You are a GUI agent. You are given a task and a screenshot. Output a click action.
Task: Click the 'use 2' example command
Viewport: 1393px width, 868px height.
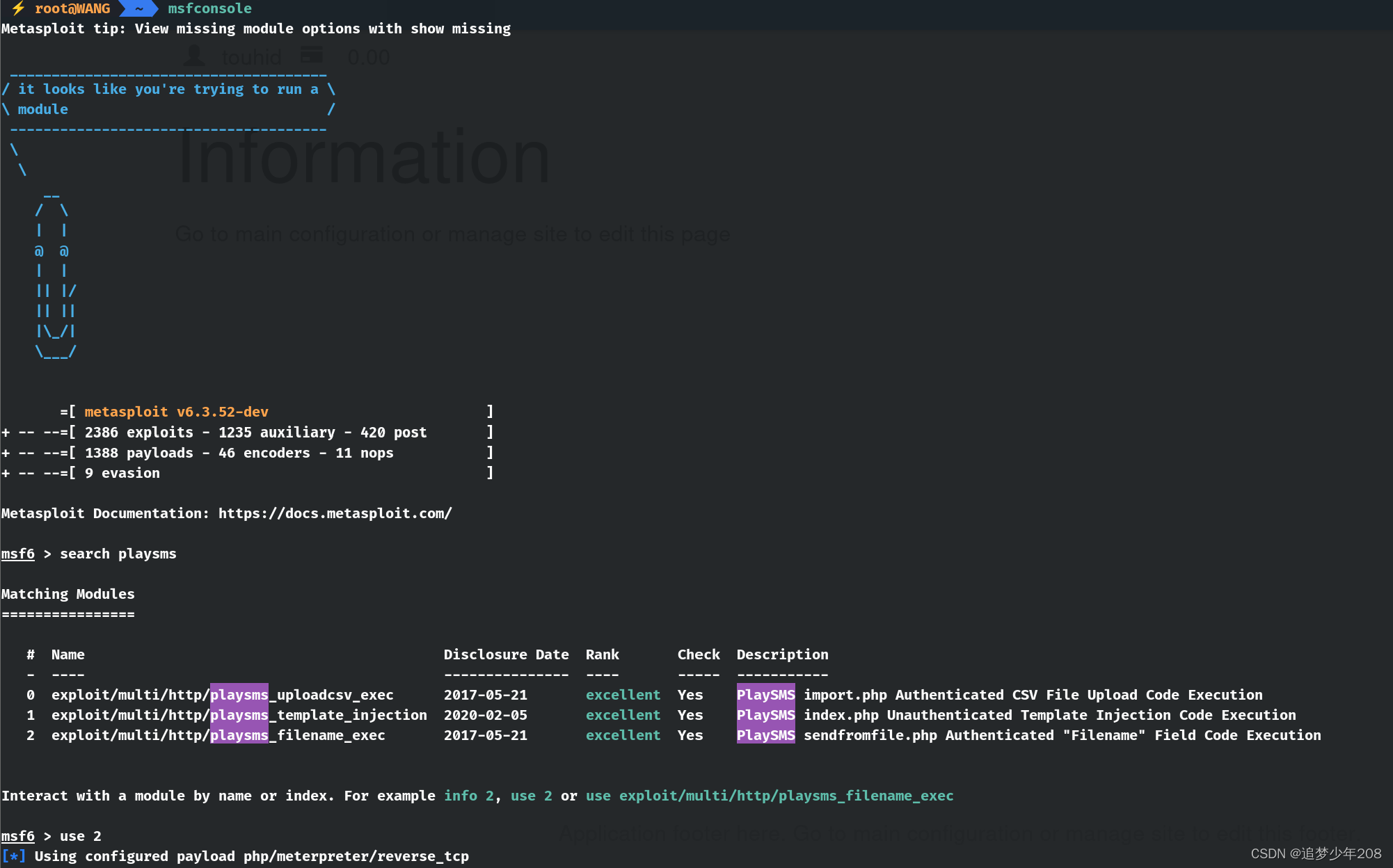click(x=531, y=796)
